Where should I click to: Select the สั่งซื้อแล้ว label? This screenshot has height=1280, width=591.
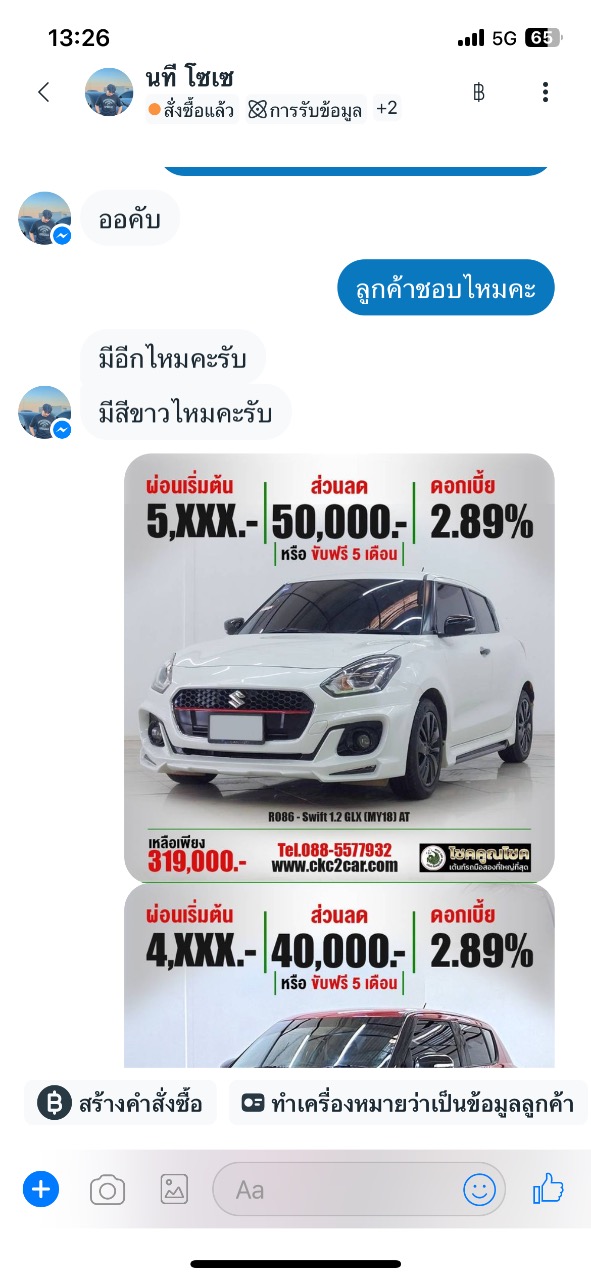(192, 109)
